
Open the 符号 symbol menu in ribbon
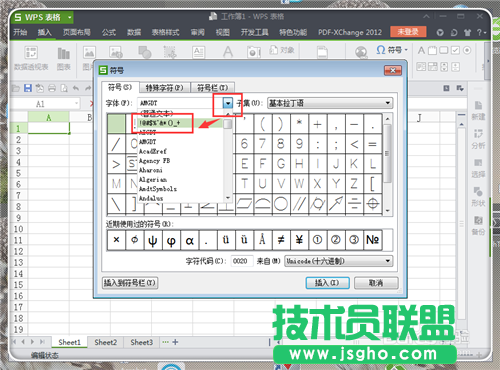(392, 50)
